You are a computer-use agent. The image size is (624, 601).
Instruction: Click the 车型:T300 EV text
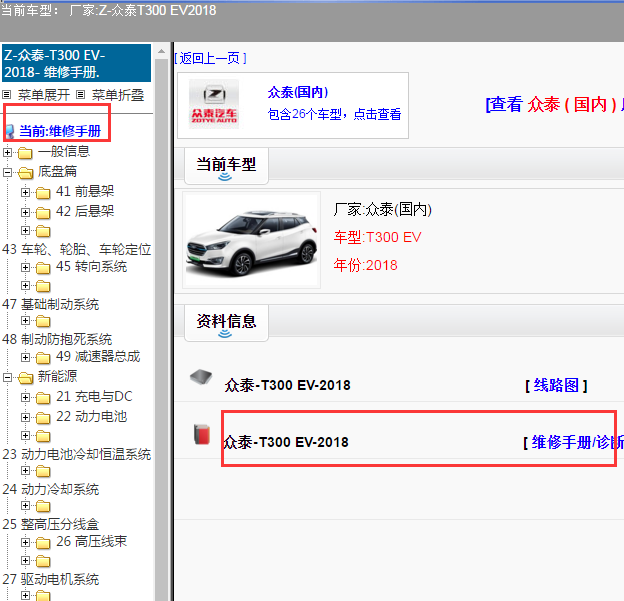[377, 237]
